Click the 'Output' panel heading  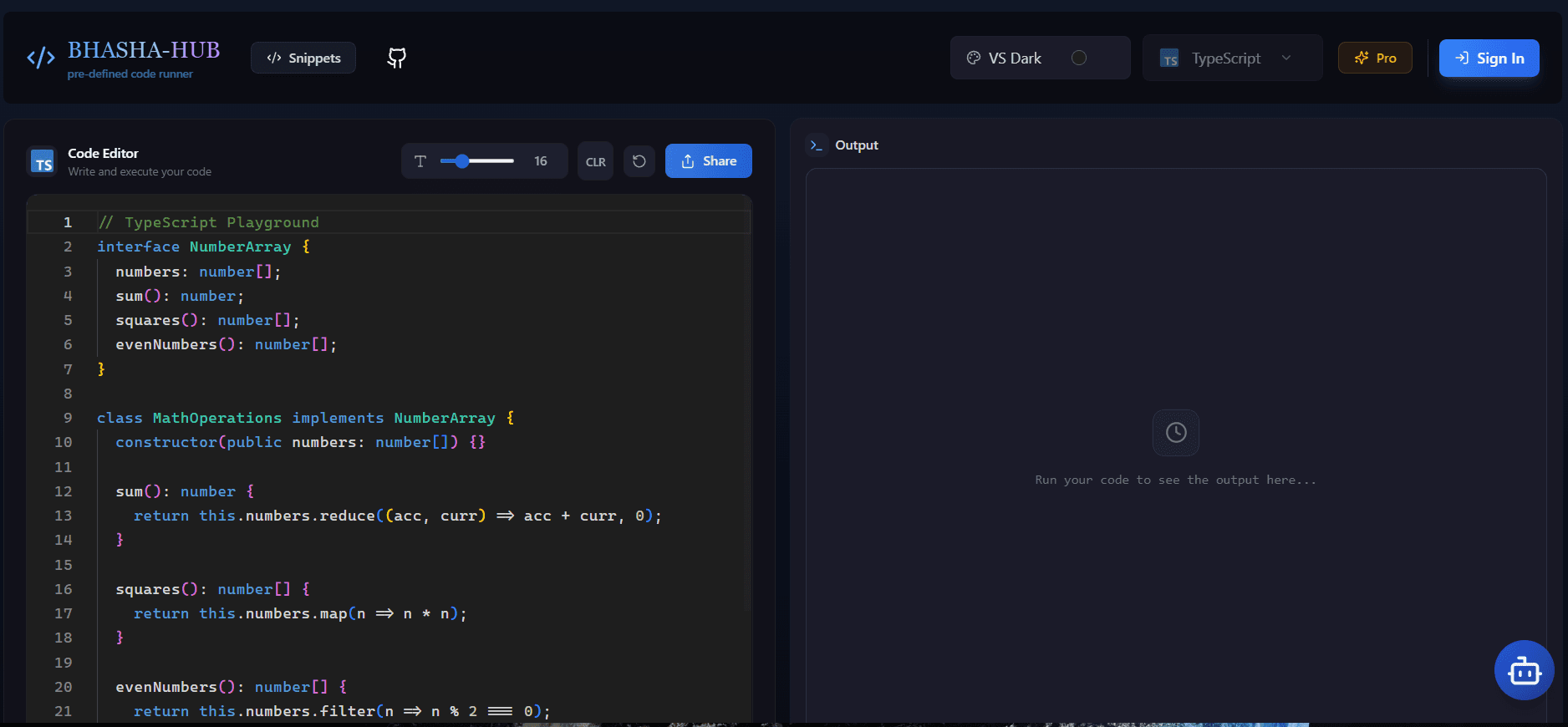tap(857, 145)
